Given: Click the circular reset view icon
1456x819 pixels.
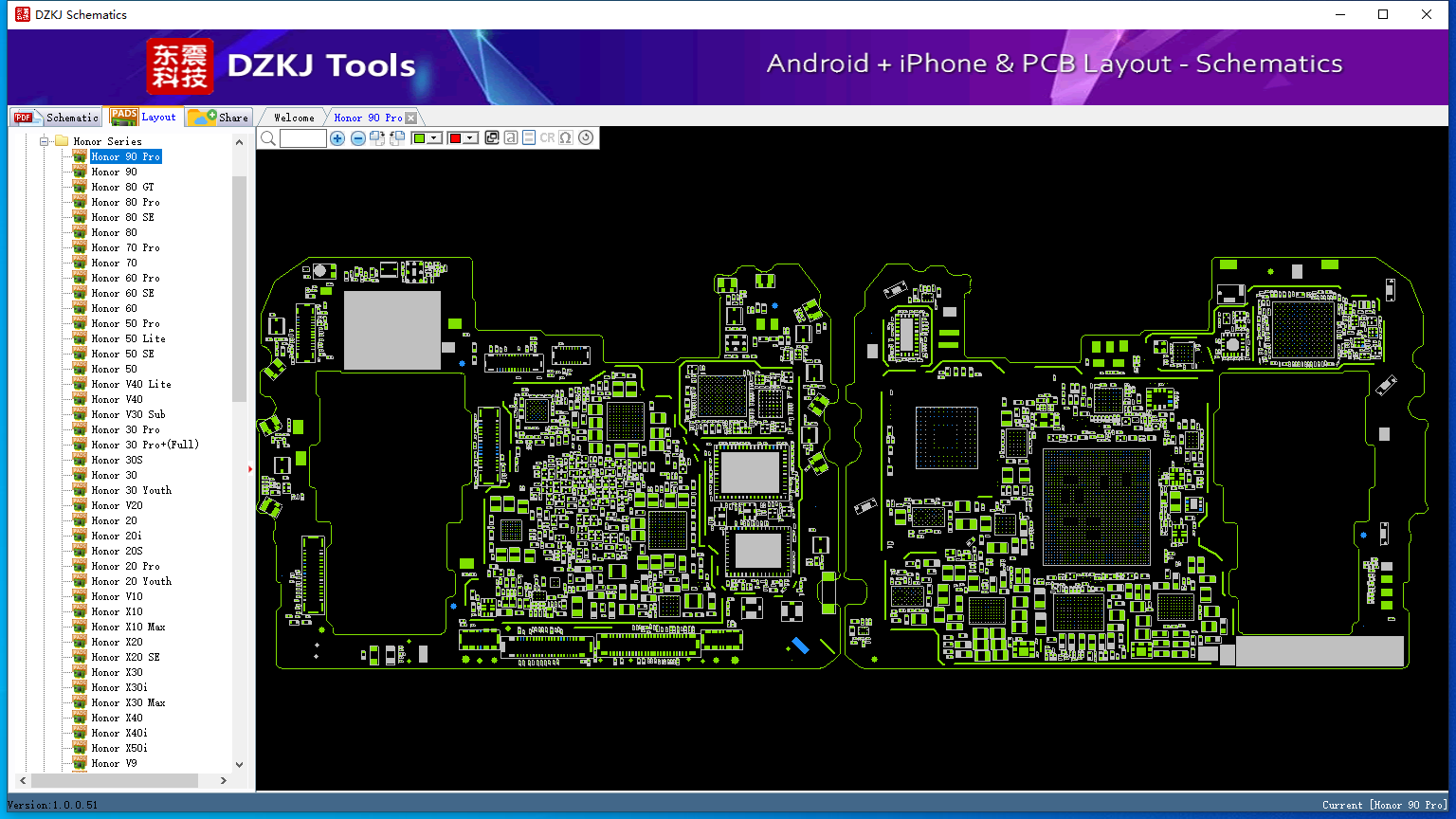Looking at the screenshot, I should point(586,138).
